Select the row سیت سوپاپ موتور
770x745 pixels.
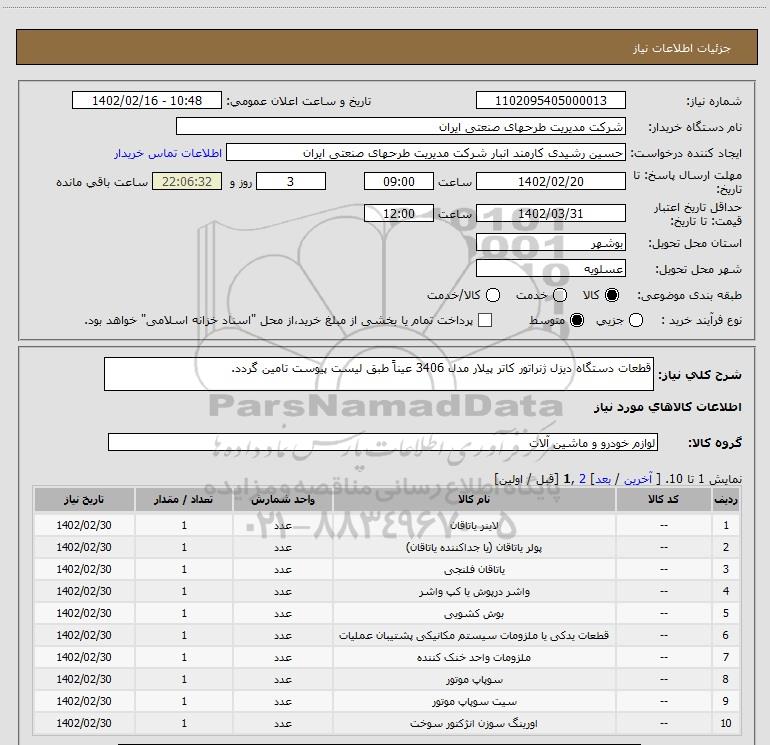(386, 701)
